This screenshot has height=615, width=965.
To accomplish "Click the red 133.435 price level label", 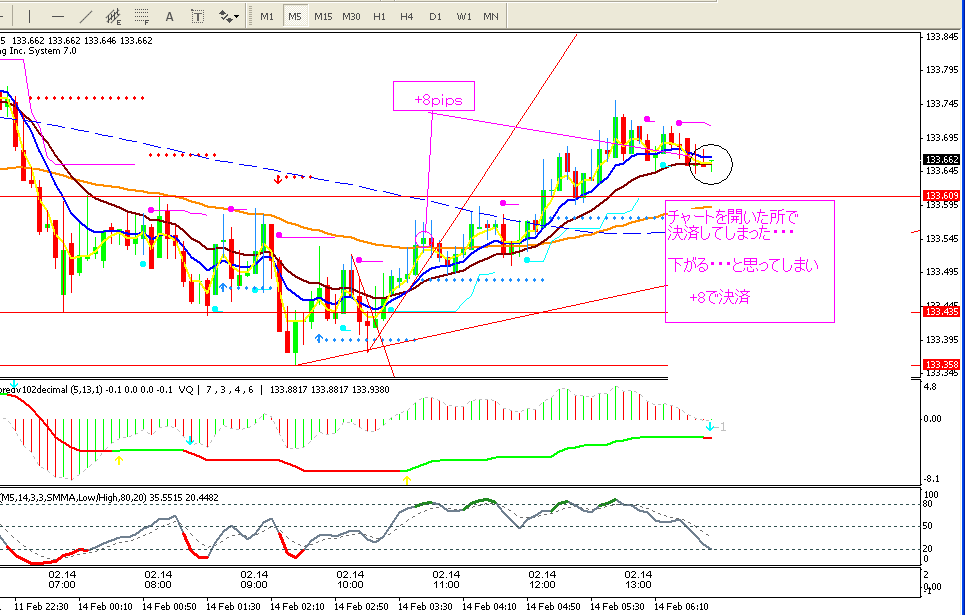I will tap(942, 312).
